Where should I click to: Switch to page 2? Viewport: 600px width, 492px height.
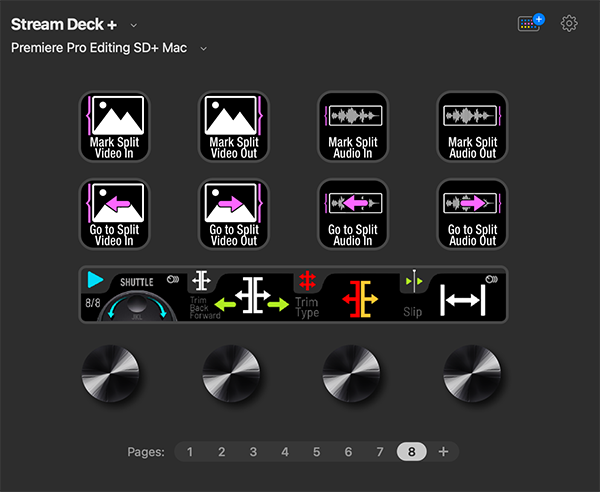coord(222,452)
